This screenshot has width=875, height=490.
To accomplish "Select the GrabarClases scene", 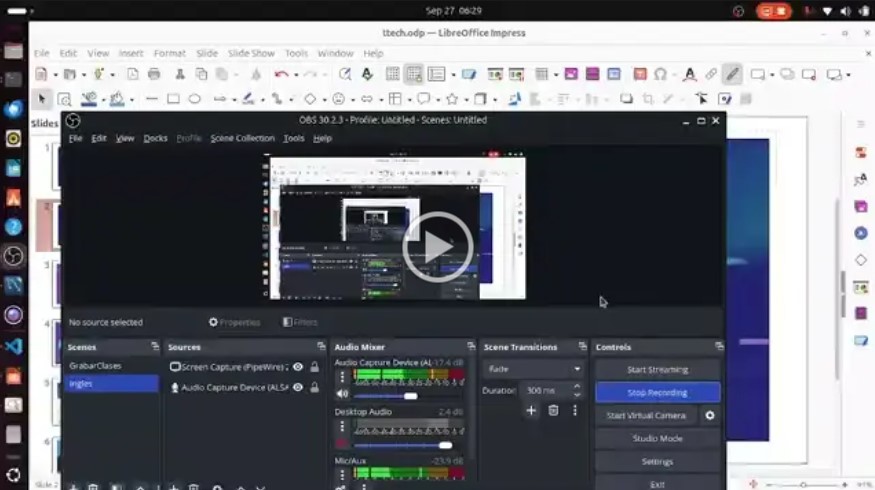I will [112, 366].
